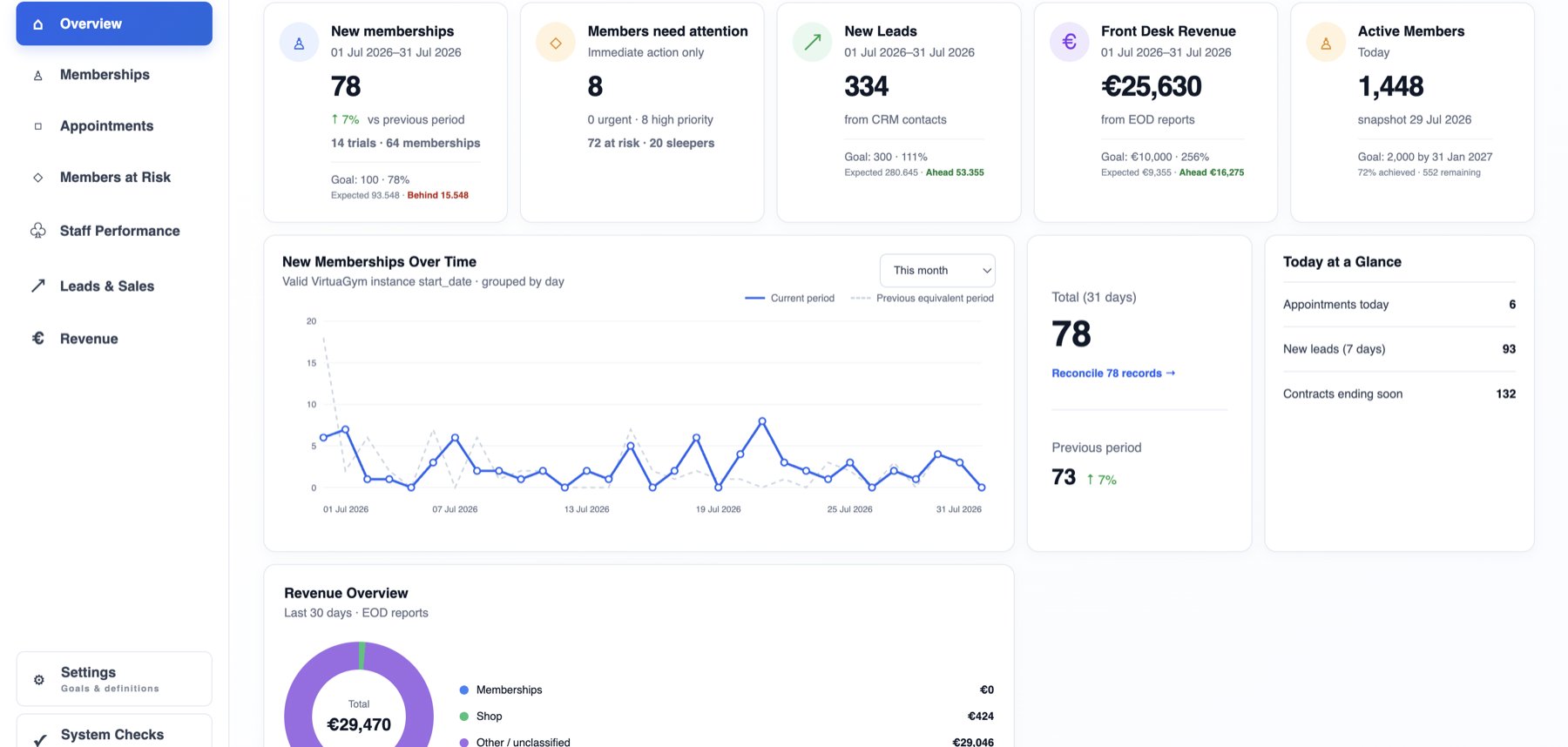The width and height of the screenshot is (1568, 747).
Task: Click the Behind 15.548 status text
Action: point(438,196)
